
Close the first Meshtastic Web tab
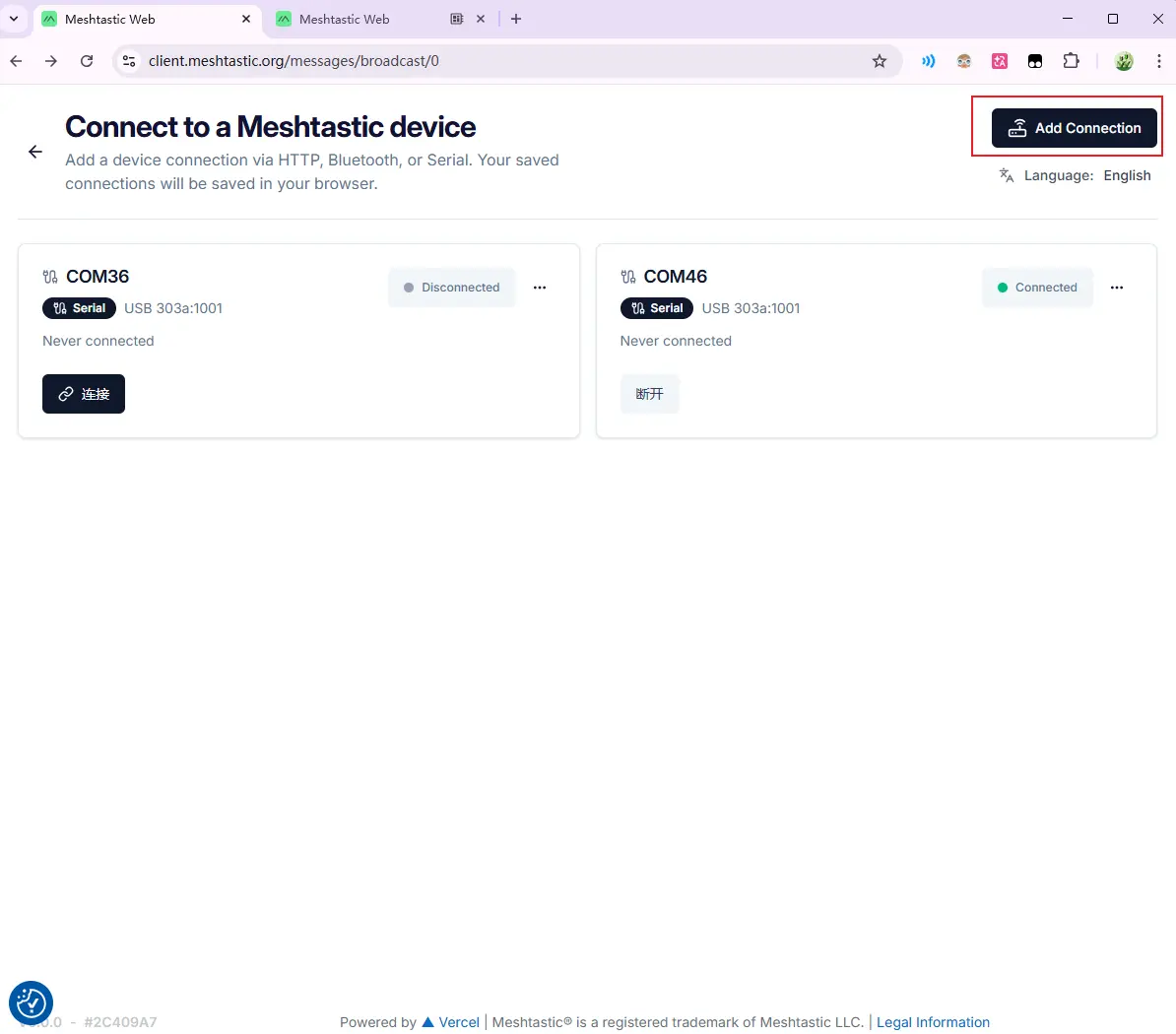click(x=246, y=19)
